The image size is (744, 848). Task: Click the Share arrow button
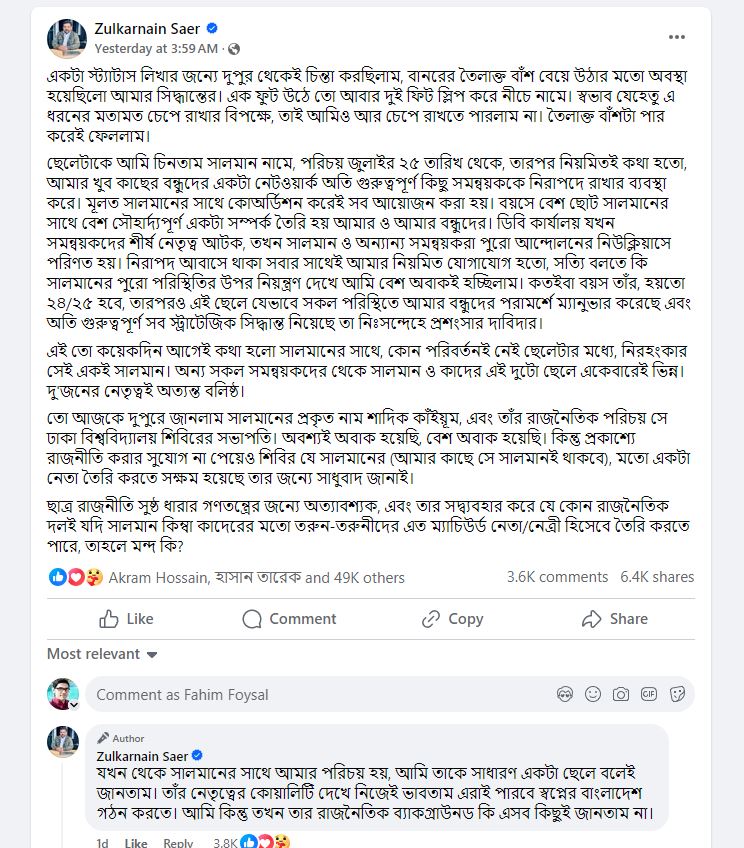click(615, 619)
